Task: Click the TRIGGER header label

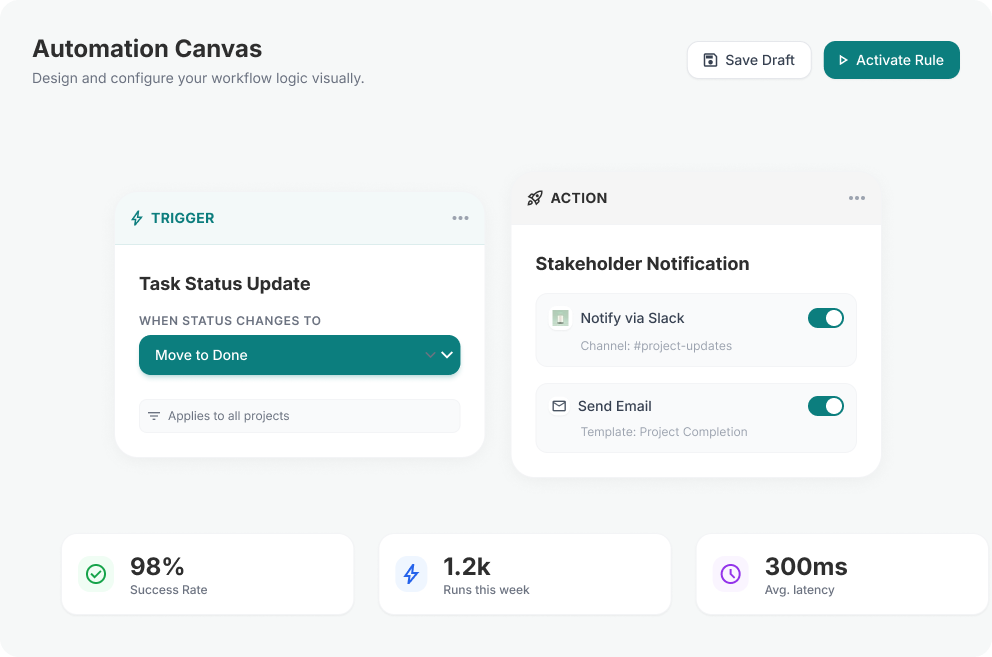Action: click(183, 218)
